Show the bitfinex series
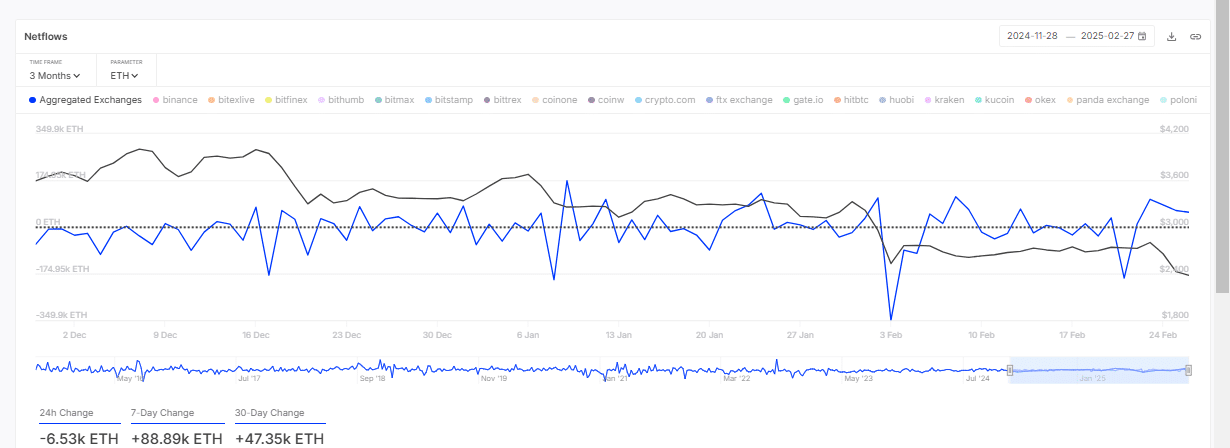Viewport: 1230px width, 448px height. click(286, 100)
